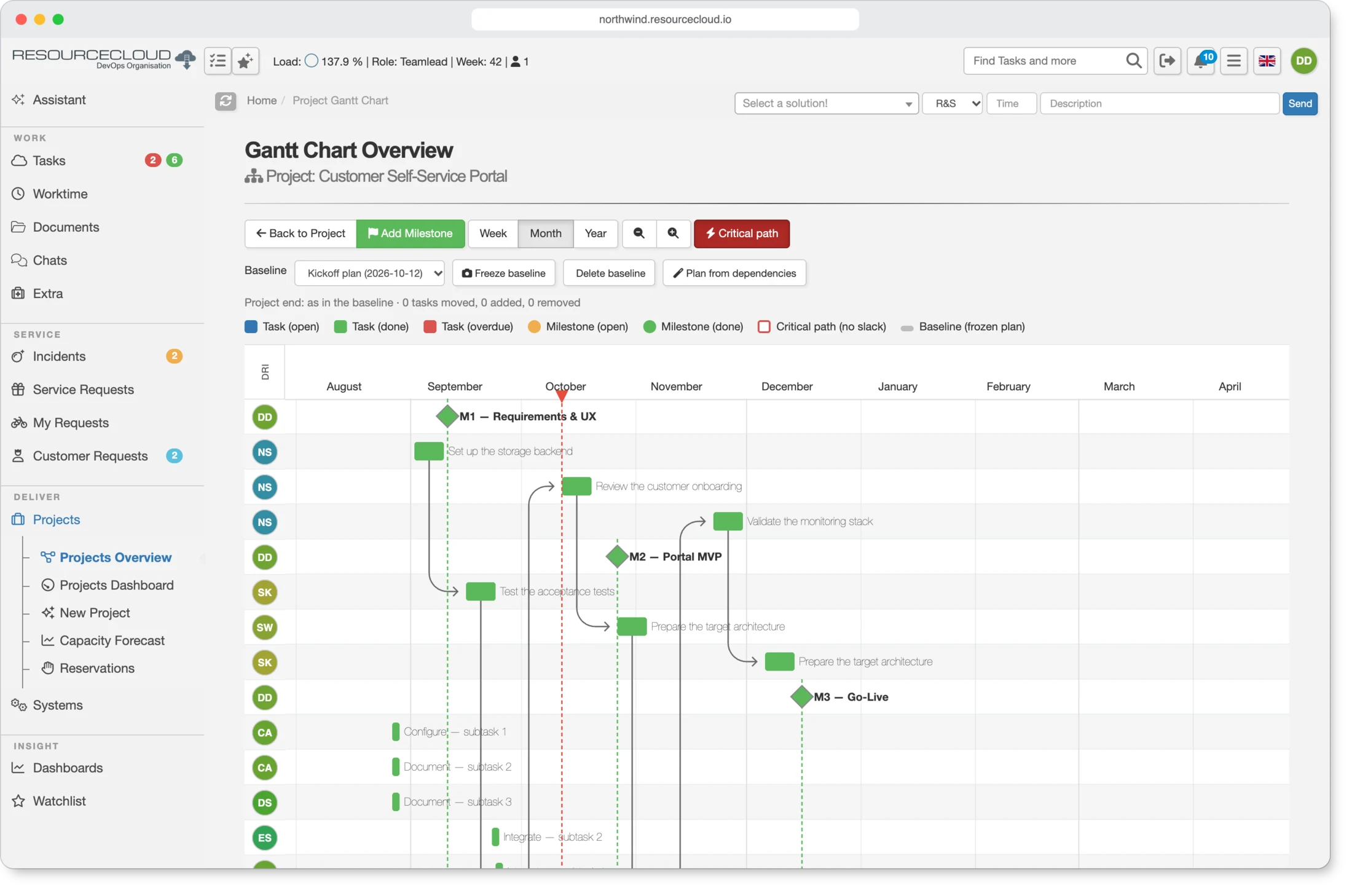Viewport: 1352px width, 896px height.
Task: Click the logout arrow icon
Action: click(x=1167, y=61)
